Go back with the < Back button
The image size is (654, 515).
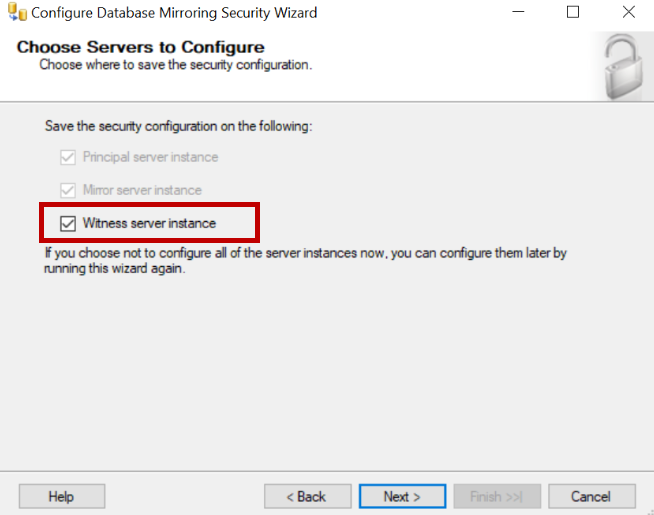point(307,496)
